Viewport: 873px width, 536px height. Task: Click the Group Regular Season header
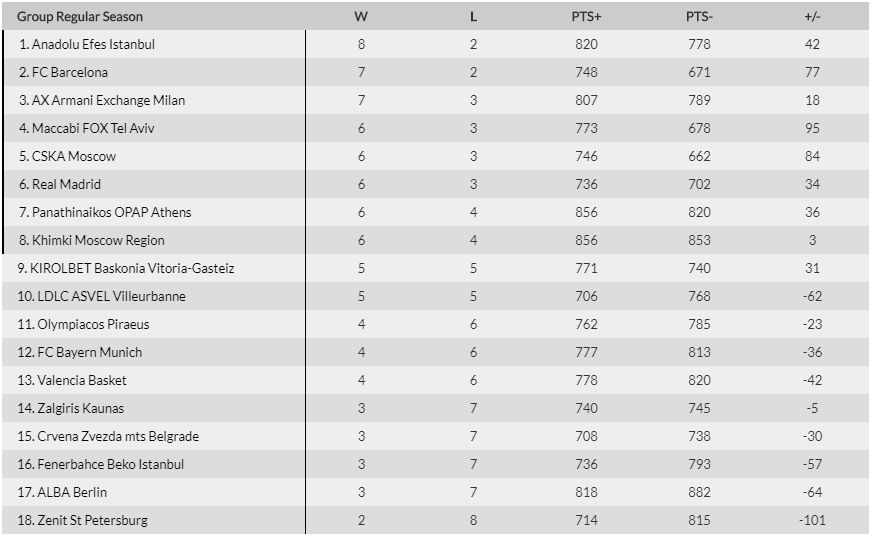80,17
